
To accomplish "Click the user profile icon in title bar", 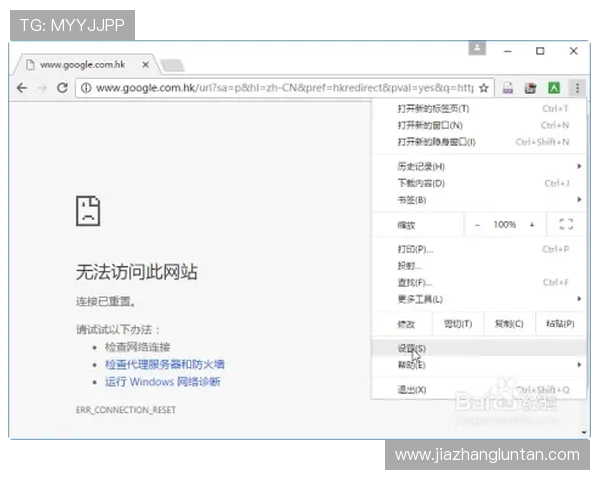I will point(477,48).
